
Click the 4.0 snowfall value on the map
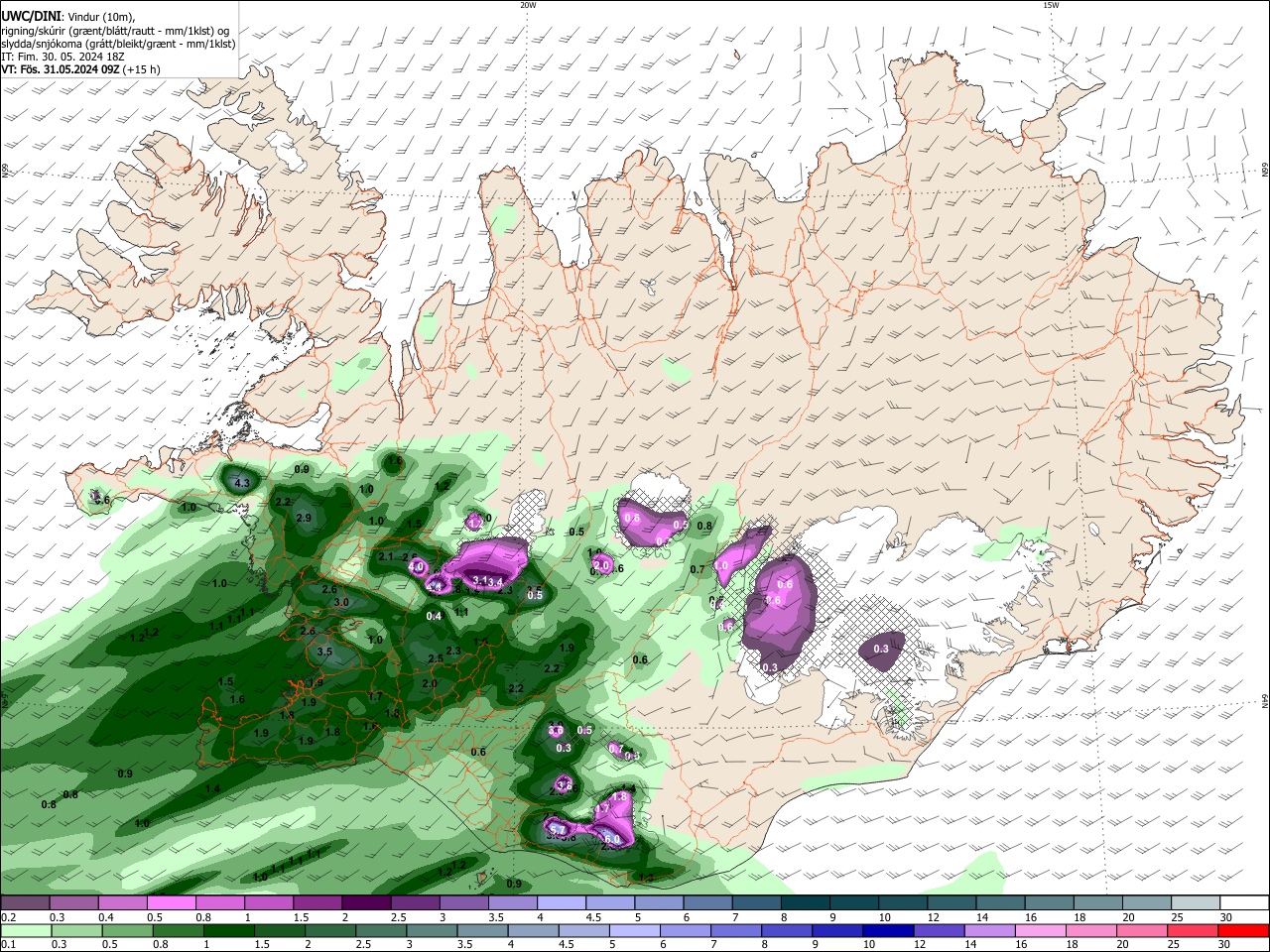click(416, 566)
